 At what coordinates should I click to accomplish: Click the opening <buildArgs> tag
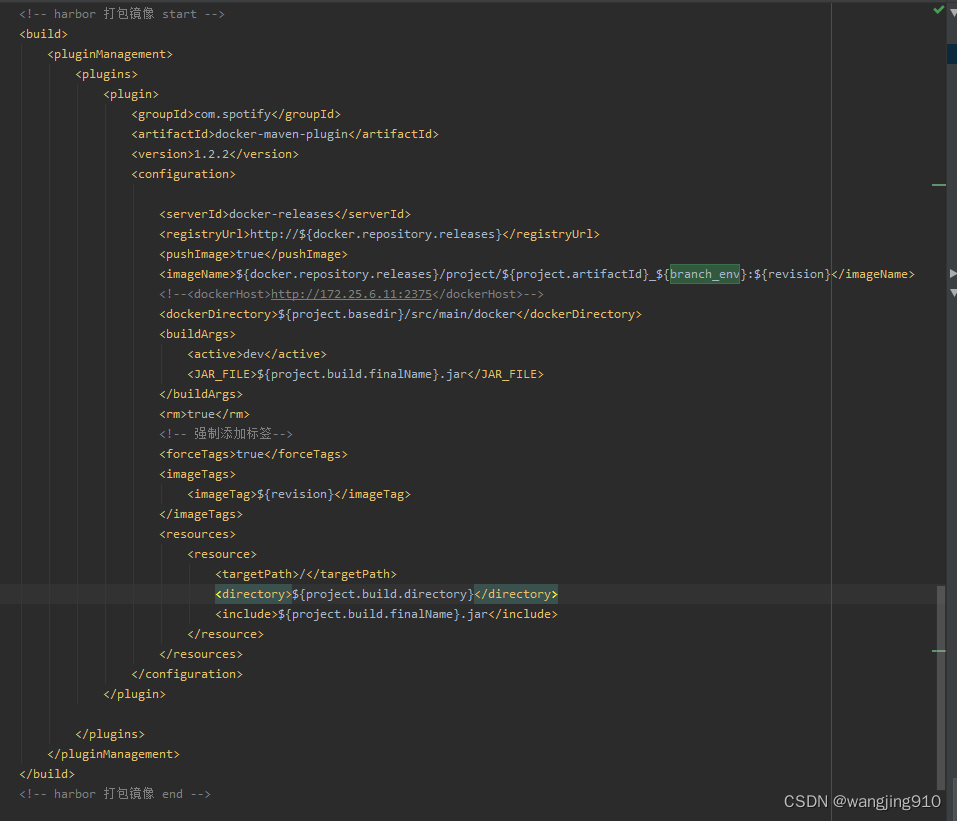tap(197, 335)
